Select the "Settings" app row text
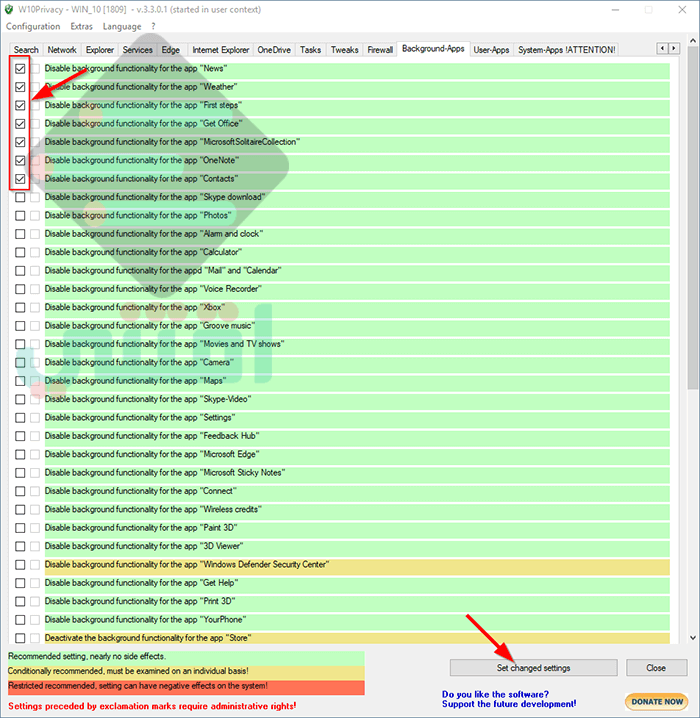The height and width of the screenshot is (718, 700). pos(140,418)
